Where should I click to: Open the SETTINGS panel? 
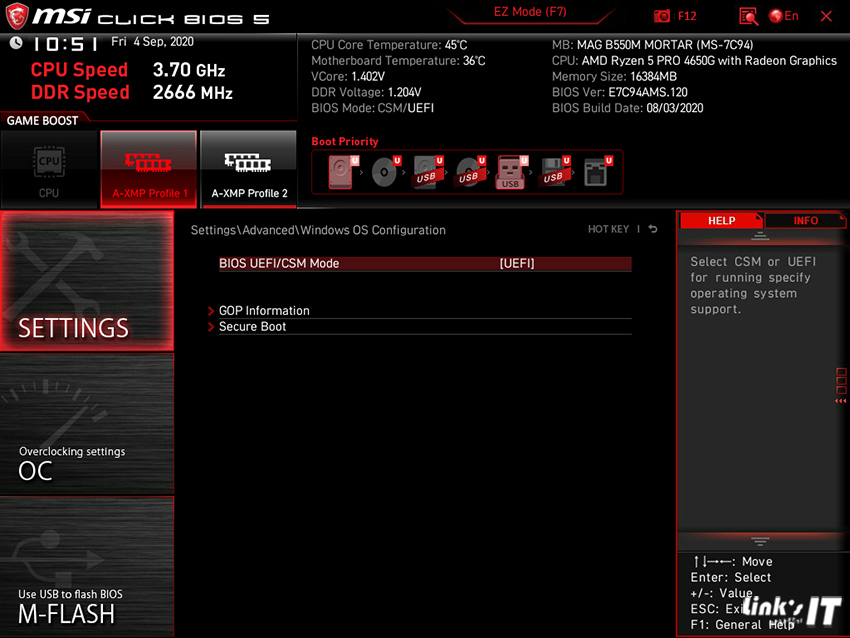pos(87,281)
